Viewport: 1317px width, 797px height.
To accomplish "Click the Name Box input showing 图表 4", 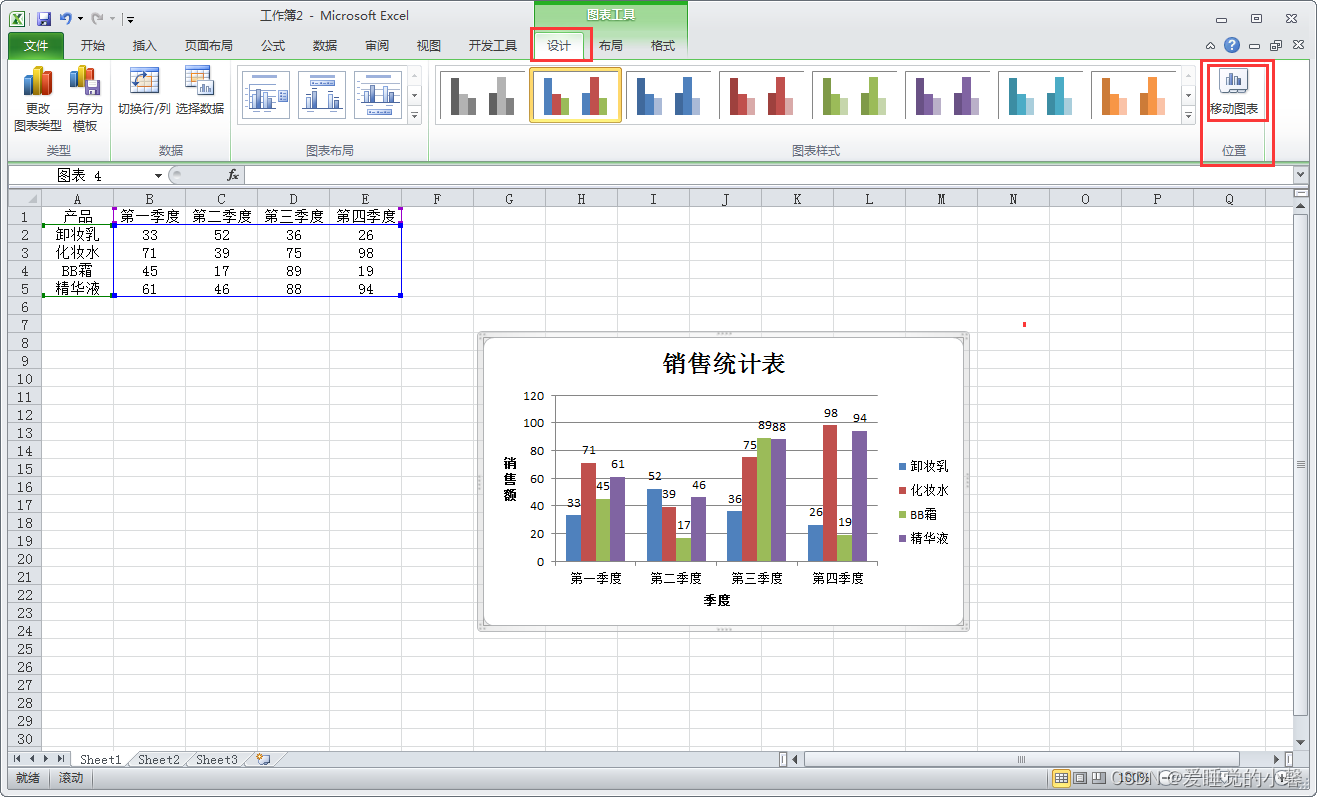I will [x=80, y=175].
